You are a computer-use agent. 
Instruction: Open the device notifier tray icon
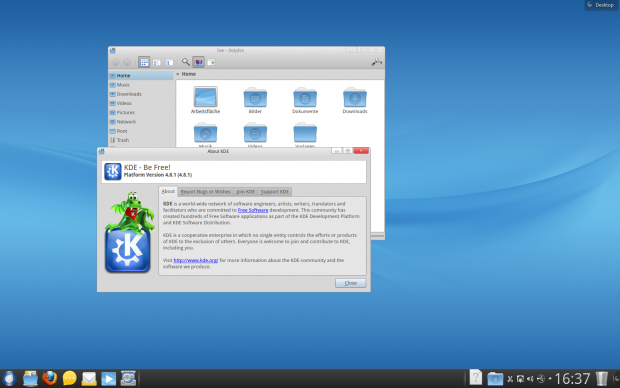(x=520, y=379)
